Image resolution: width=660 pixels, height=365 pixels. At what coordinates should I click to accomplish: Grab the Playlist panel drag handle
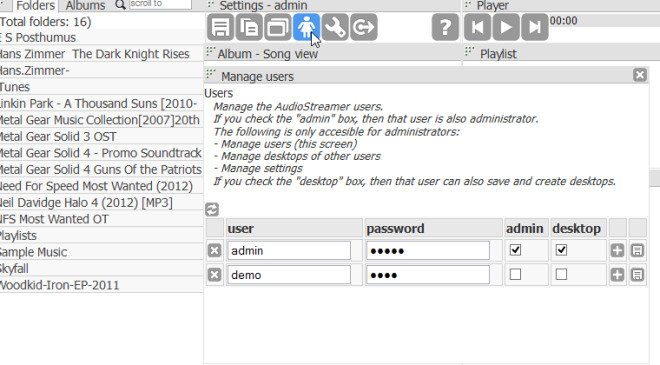[x=469, y=52]
